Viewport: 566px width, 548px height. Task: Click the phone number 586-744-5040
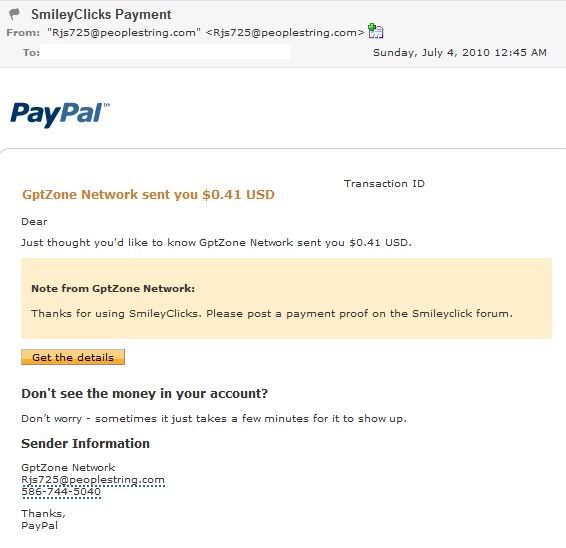click(x=61, y=492)
